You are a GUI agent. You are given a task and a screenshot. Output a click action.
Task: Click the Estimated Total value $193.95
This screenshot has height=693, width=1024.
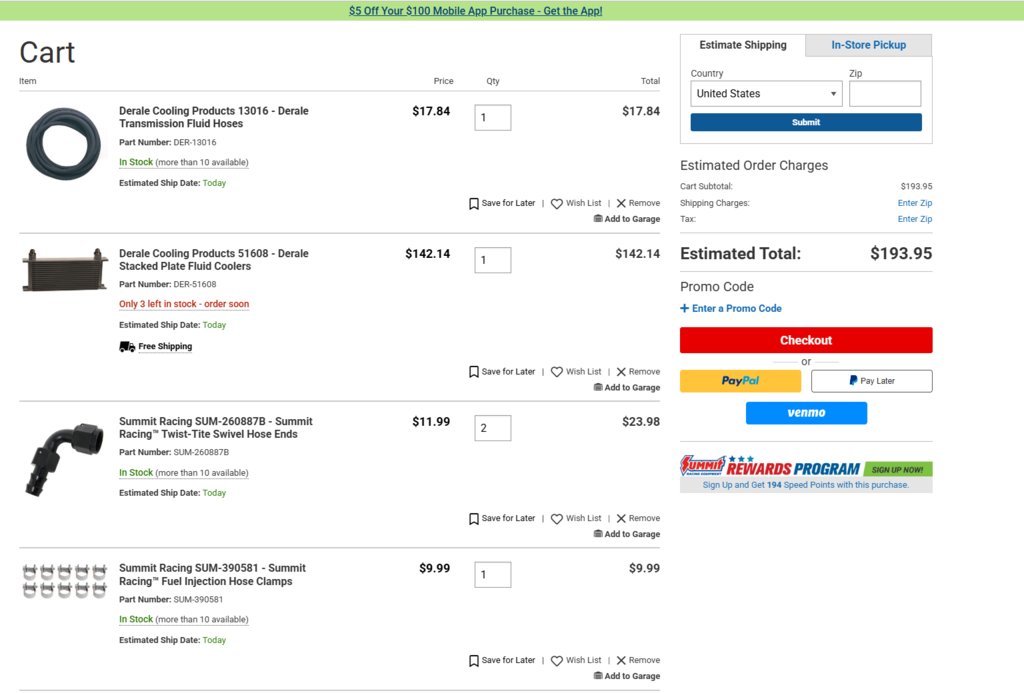[901, 253]
